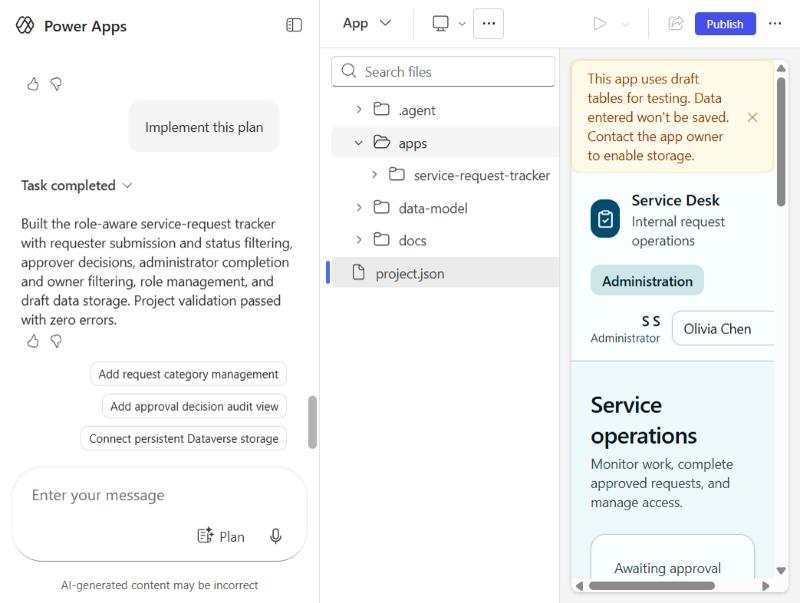
Task: Click the project.json file icon
Action: [x=359, y=272]
